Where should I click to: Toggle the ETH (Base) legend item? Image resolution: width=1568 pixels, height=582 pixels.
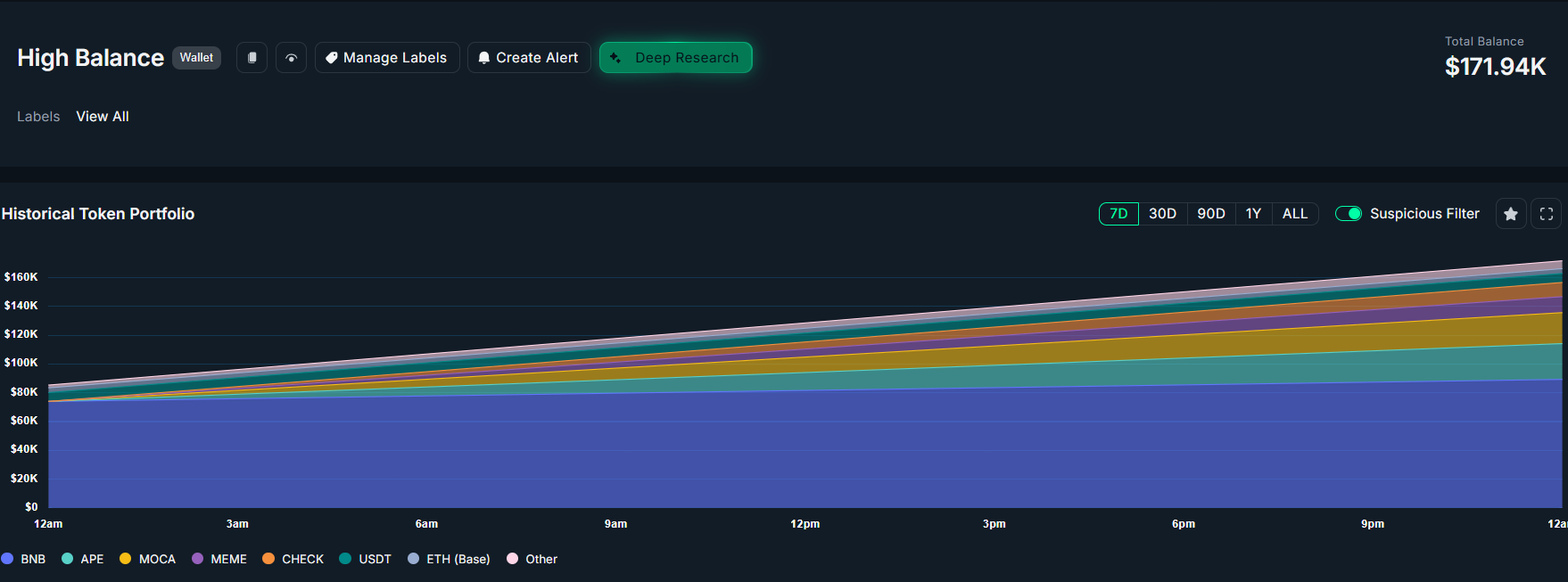(x=449, y=559)
